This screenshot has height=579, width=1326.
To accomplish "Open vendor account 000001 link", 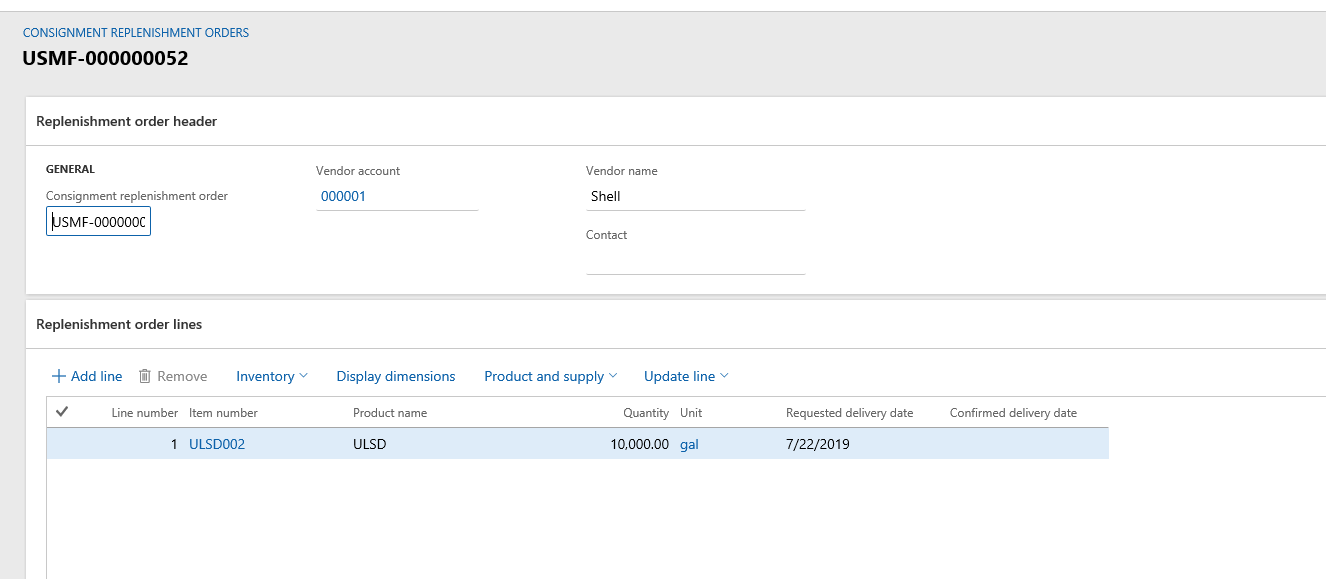I will click(x=343, y=196).
